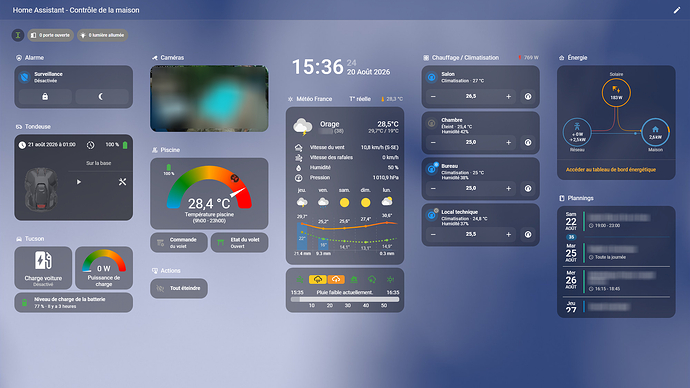Image resolution: width=690 pixels, height=388 pixels.
Task: Click the orange rain-flood alert icon
Action: (336, 279)
